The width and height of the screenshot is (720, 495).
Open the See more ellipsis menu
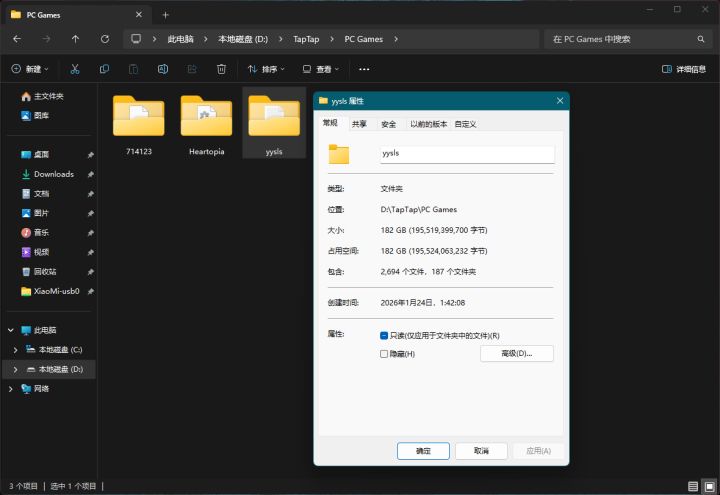(x=364, y=69)
